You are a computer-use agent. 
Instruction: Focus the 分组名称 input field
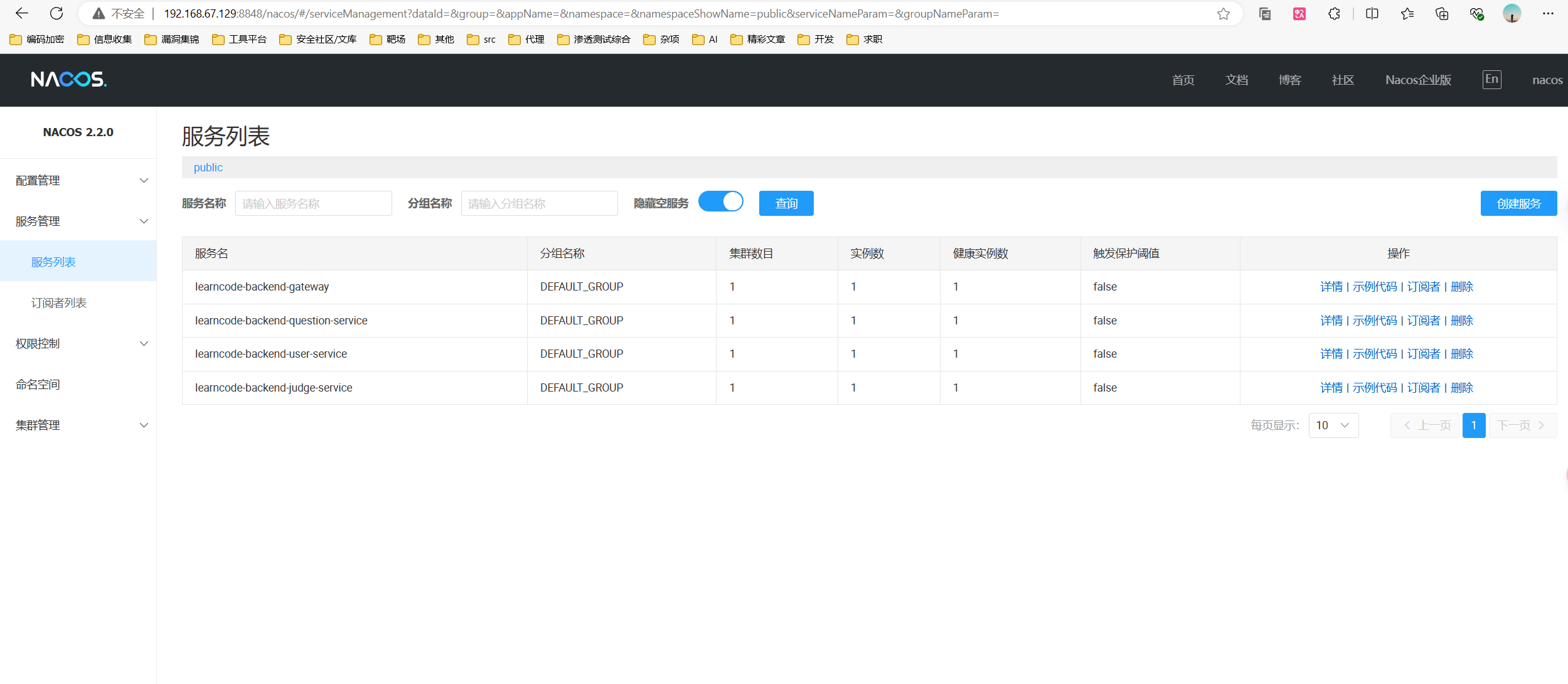[x=540, y=203]
